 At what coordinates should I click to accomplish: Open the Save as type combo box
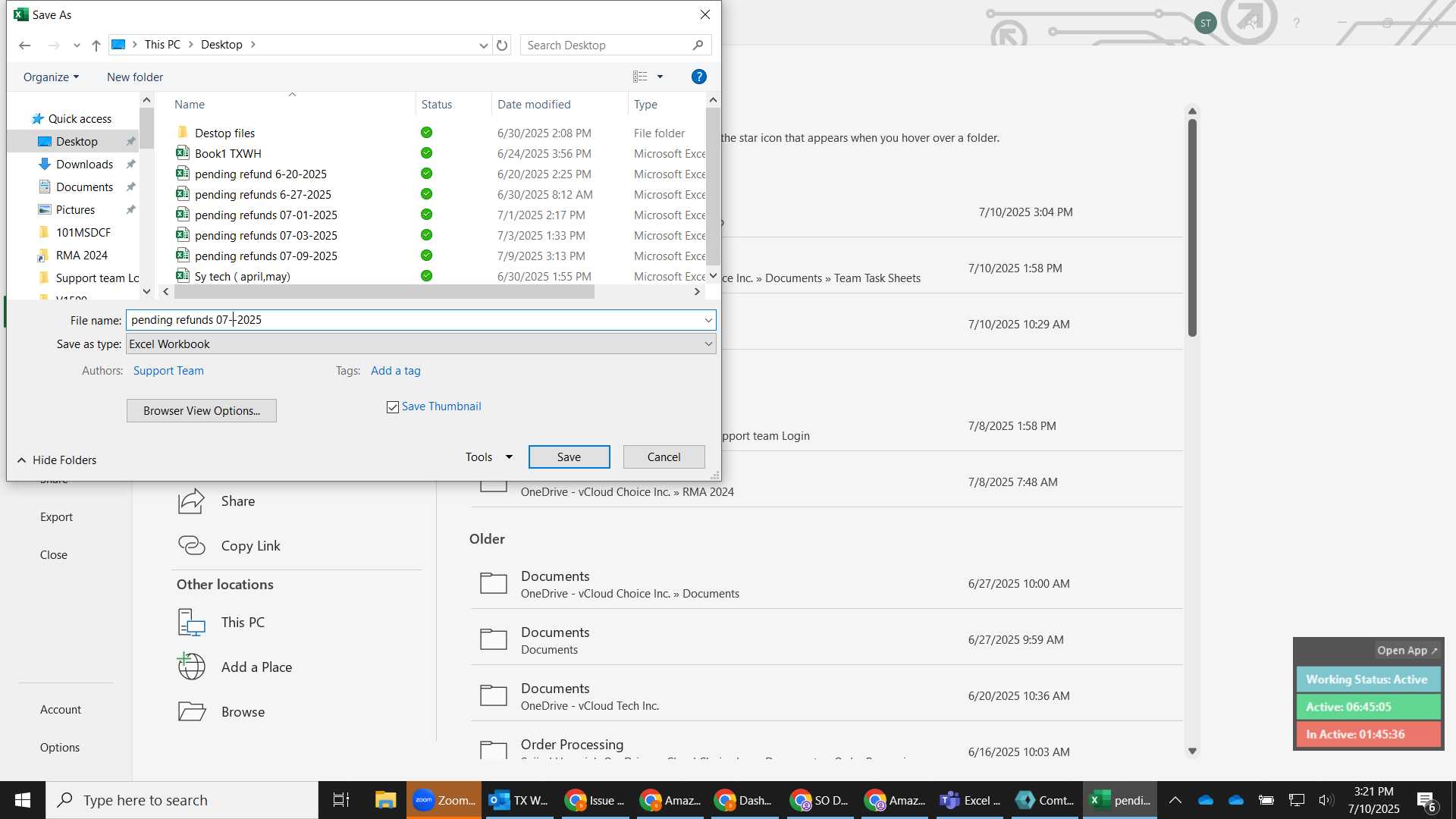[421, 344]
